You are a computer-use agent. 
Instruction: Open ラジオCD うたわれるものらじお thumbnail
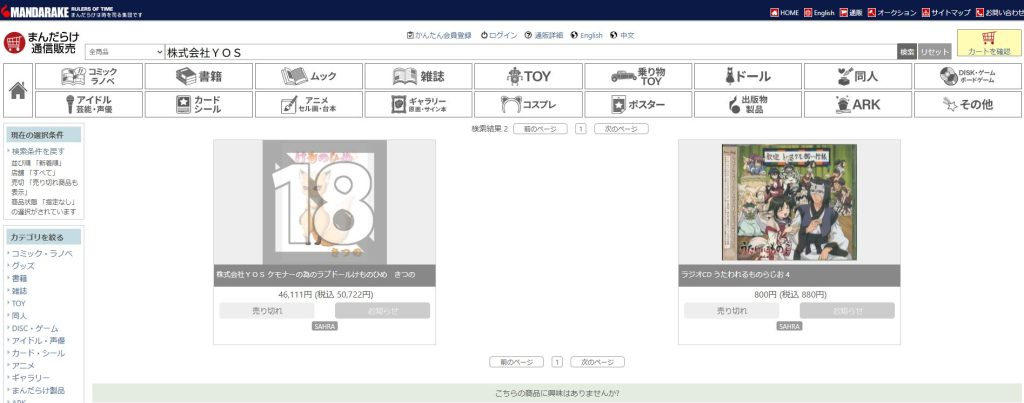(789, 202)
